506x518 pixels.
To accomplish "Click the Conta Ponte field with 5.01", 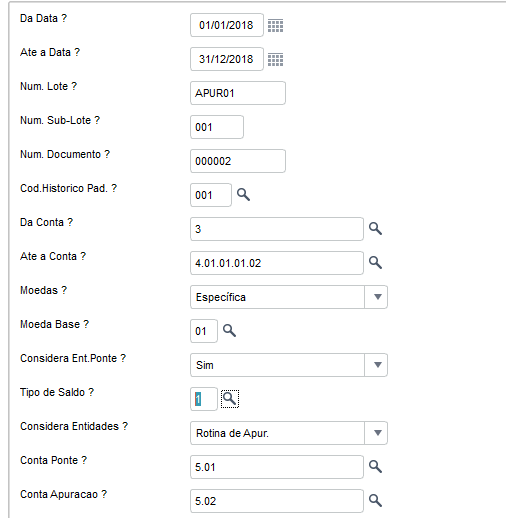I will tap(277, 467).
